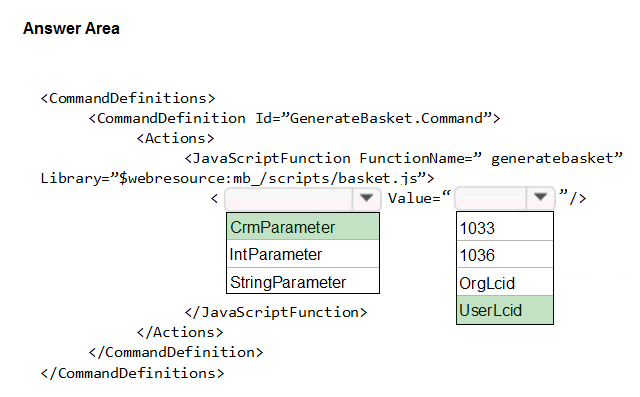Choose 1036 as the value

tap(505, 255)
